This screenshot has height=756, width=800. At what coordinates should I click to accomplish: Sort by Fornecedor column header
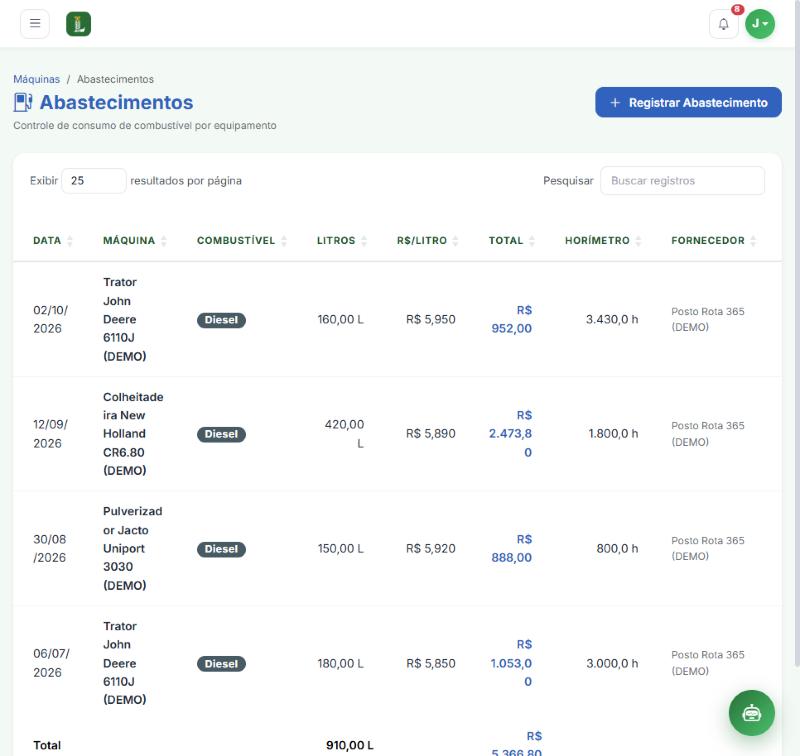click(713, 240)
